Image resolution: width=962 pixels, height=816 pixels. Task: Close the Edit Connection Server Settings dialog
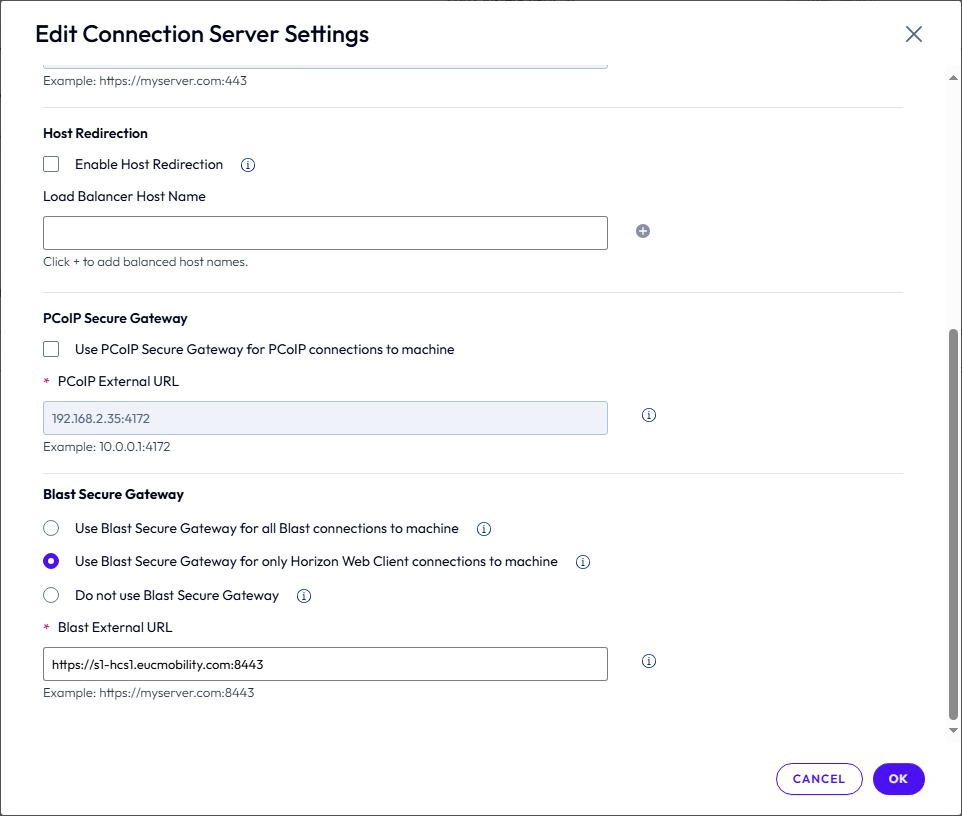pyautogui.click(x=913, y=34)
